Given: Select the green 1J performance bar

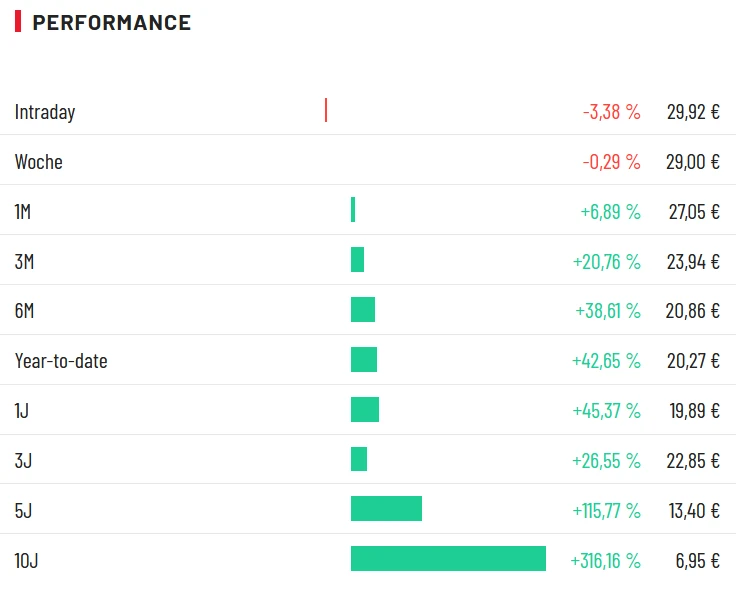Looking at the screenshot, I should coord(365,410).
